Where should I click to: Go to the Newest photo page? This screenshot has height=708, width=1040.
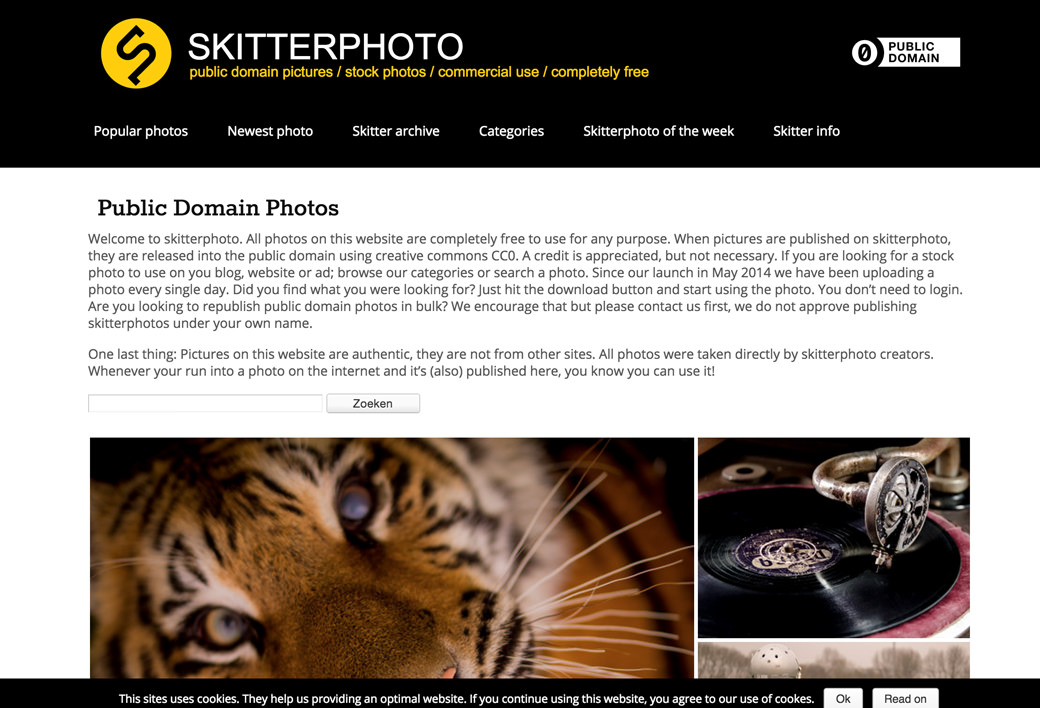pos(270,131)
